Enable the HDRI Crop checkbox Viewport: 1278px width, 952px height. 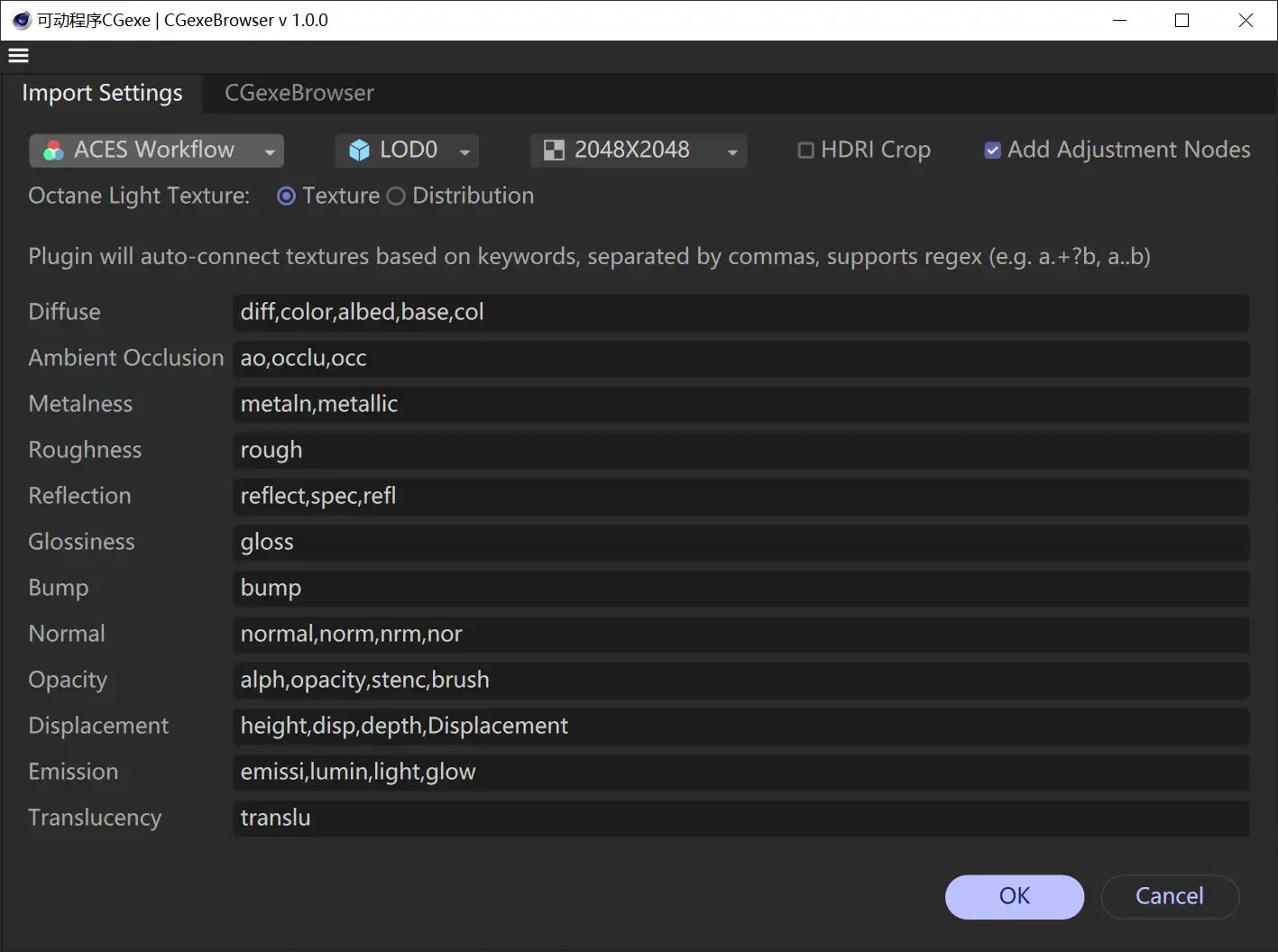coord(806,151)
